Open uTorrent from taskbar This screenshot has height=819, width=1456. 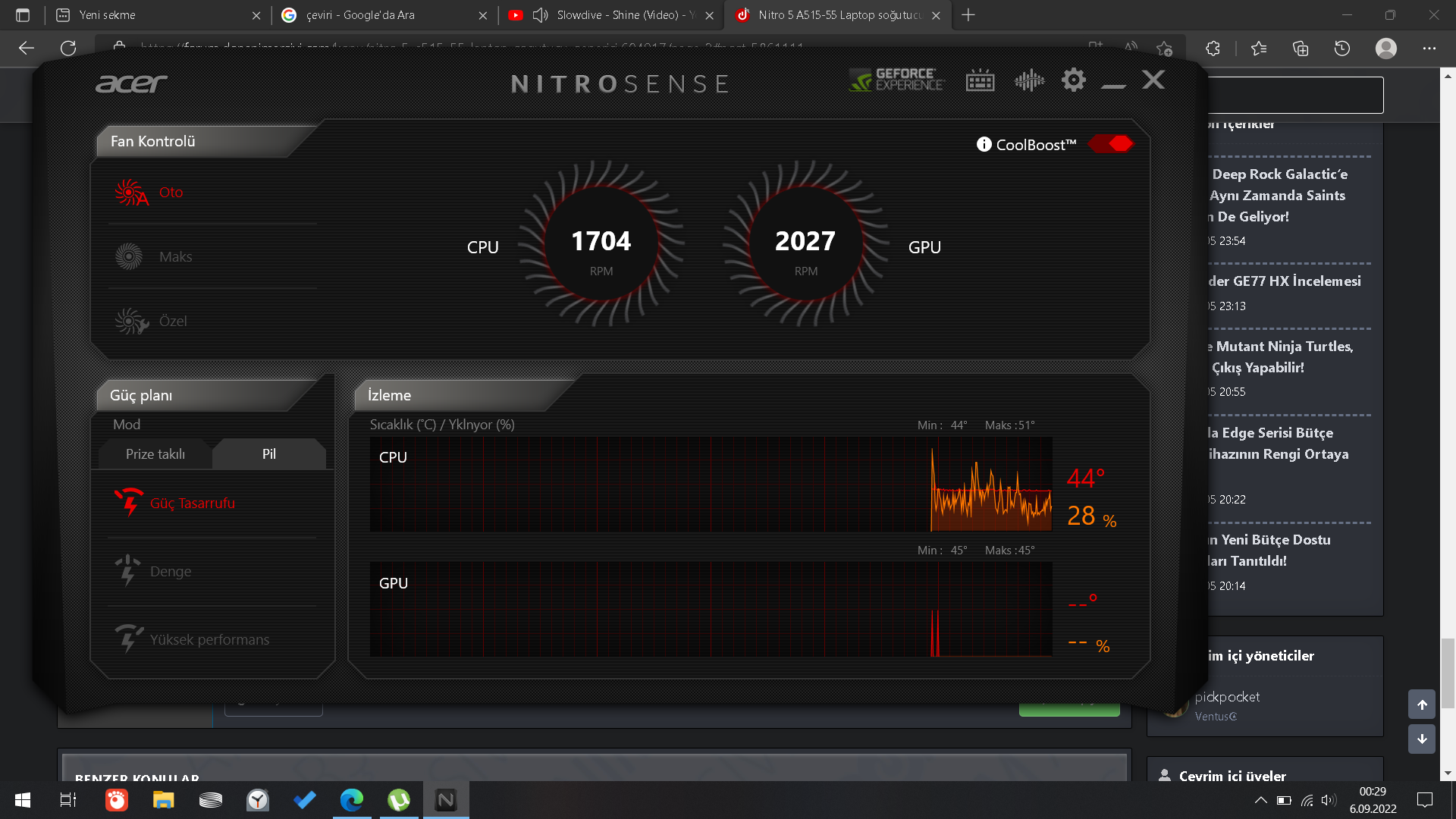coord(399,800)
